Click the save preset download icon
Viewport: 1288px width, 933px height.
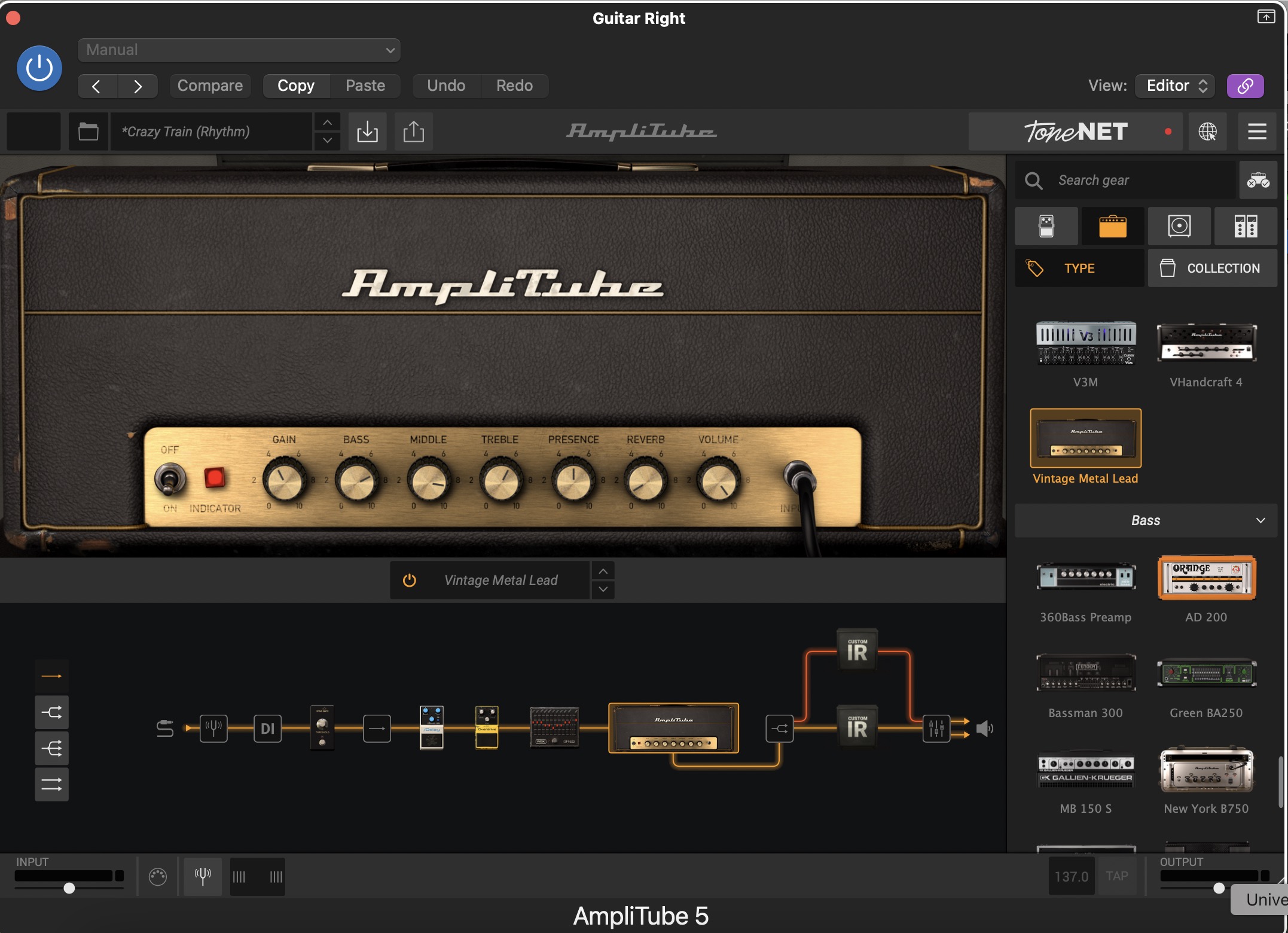367,132
